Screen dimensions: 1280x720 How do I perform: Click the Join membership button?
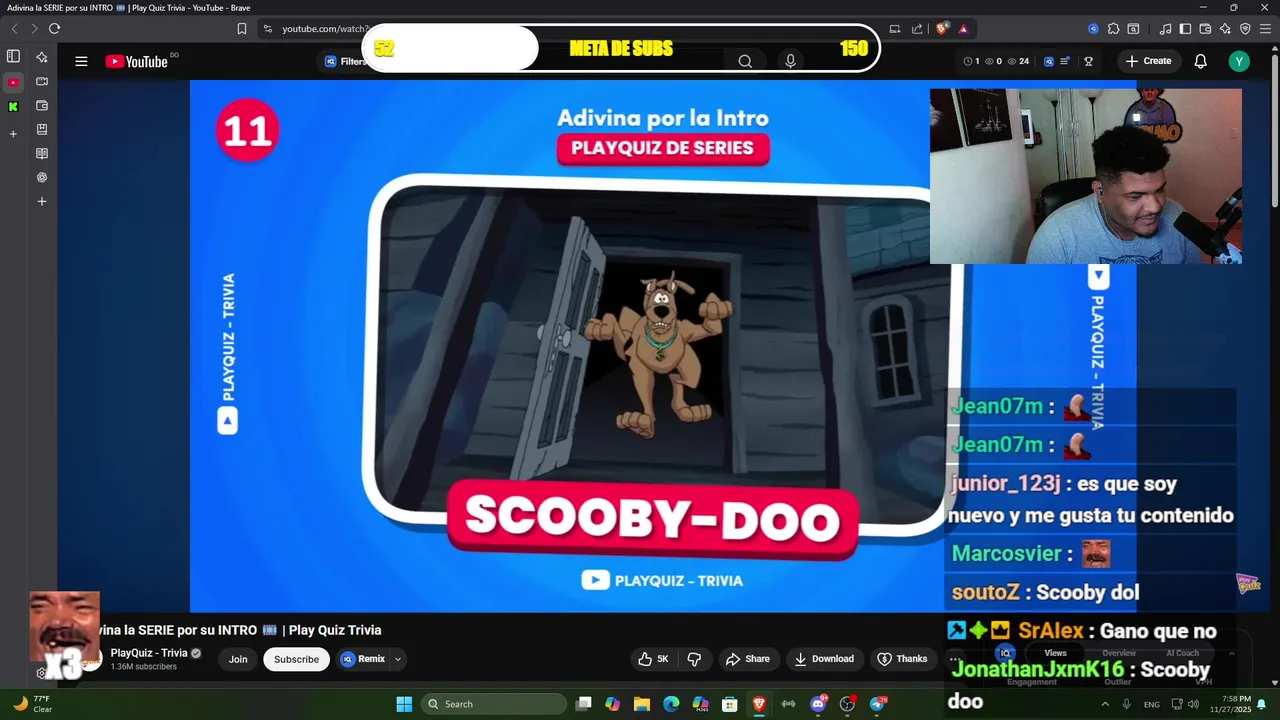click(x=238, y=659)
